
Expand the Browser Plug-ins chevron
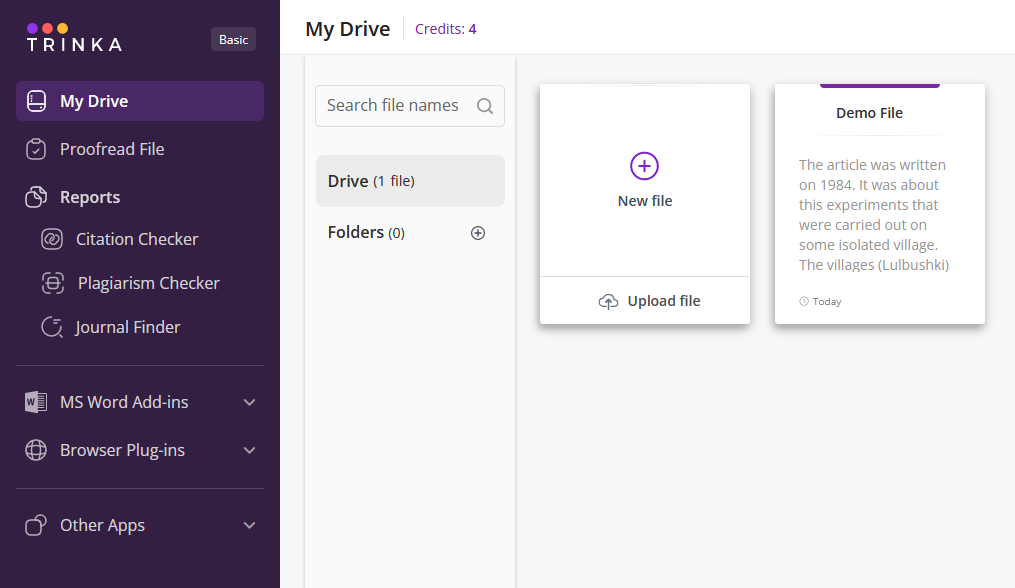(250, 450)
